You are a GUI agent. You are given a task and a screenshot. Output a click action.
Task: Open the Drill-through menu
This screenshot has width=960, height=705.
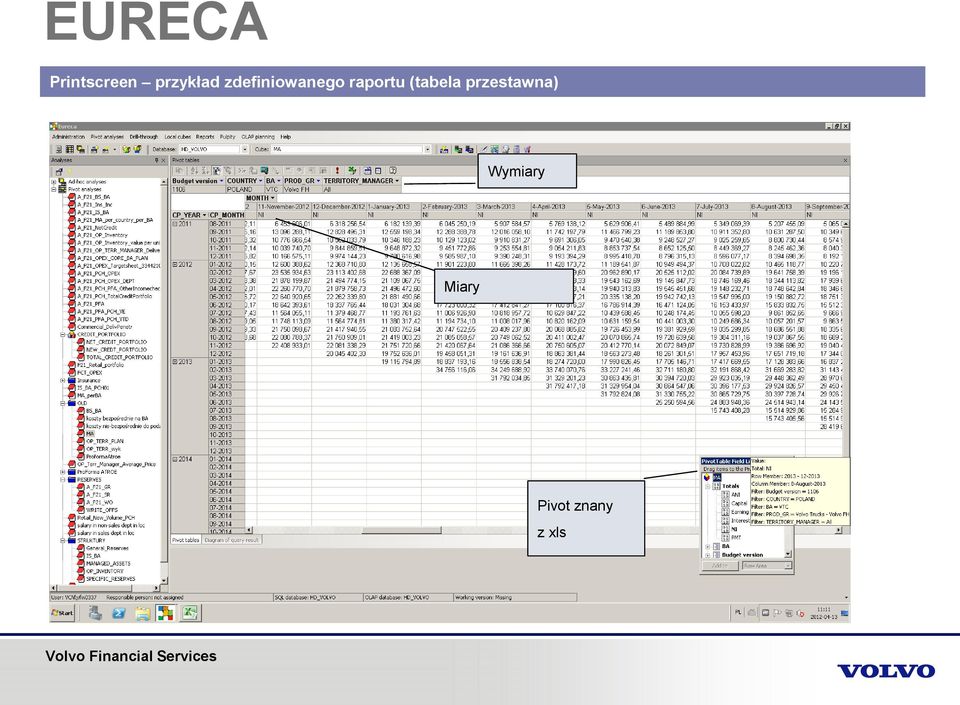pos(143,137)
